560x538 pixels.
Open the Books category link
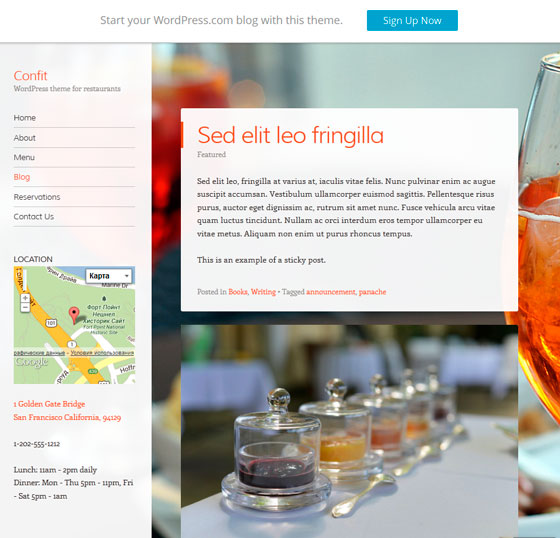click(238, 292)
